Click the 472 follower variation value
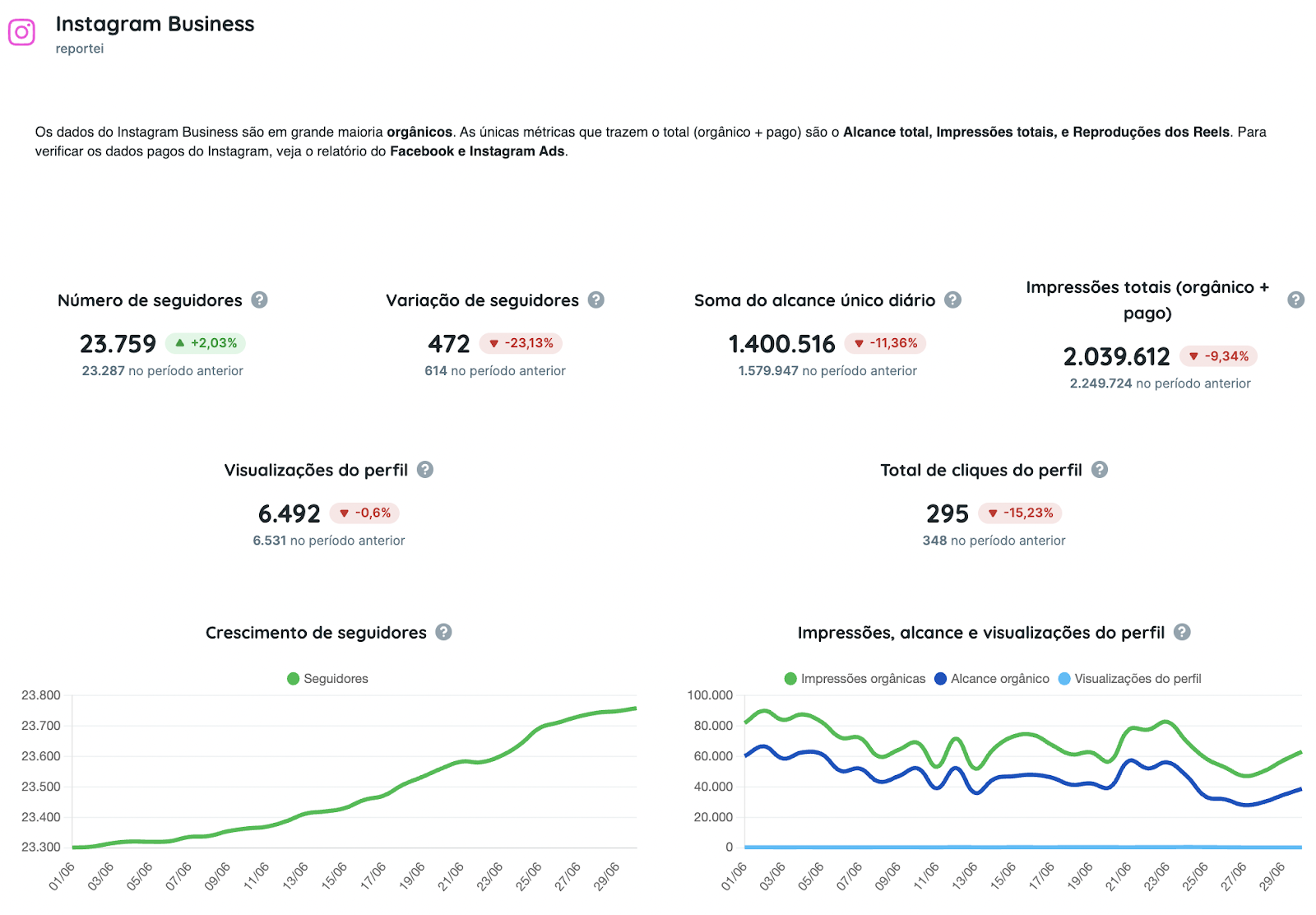 (x=449, y=344)
